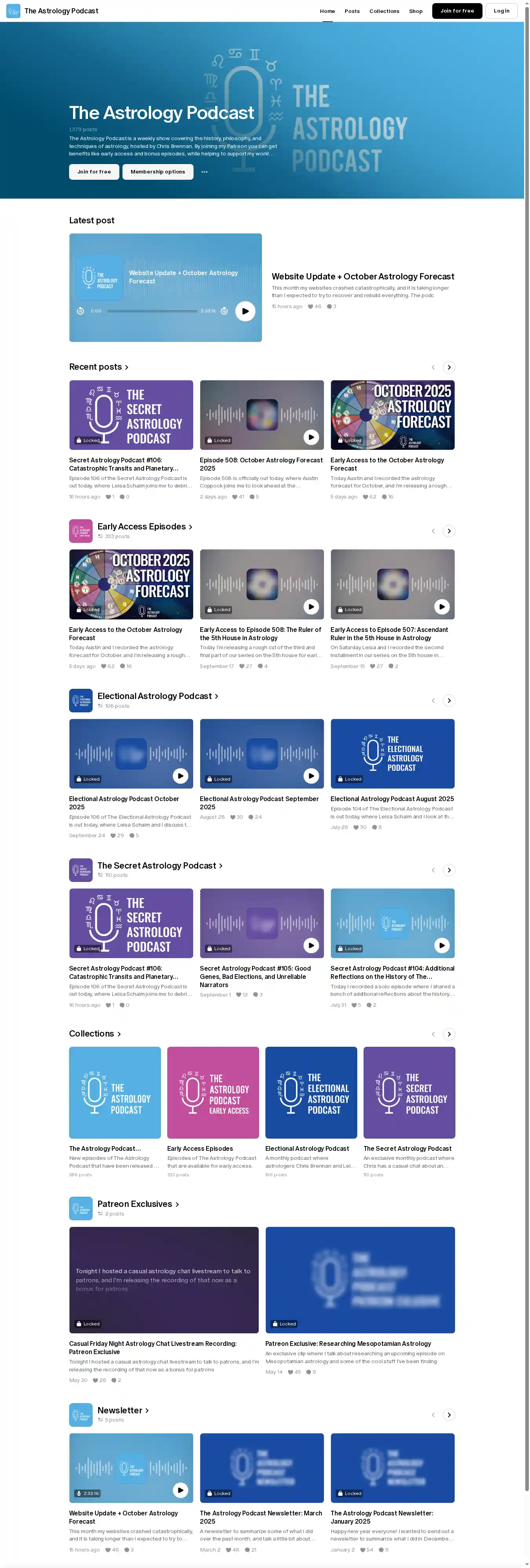Click the Early Access Episodes collection icon

[80, 531]
